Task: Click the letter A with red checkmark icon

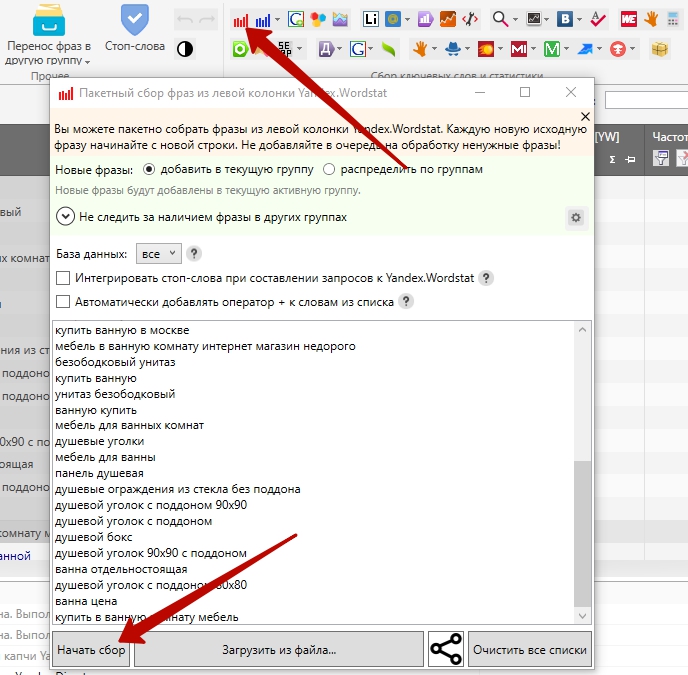Action: click(598, 19)
